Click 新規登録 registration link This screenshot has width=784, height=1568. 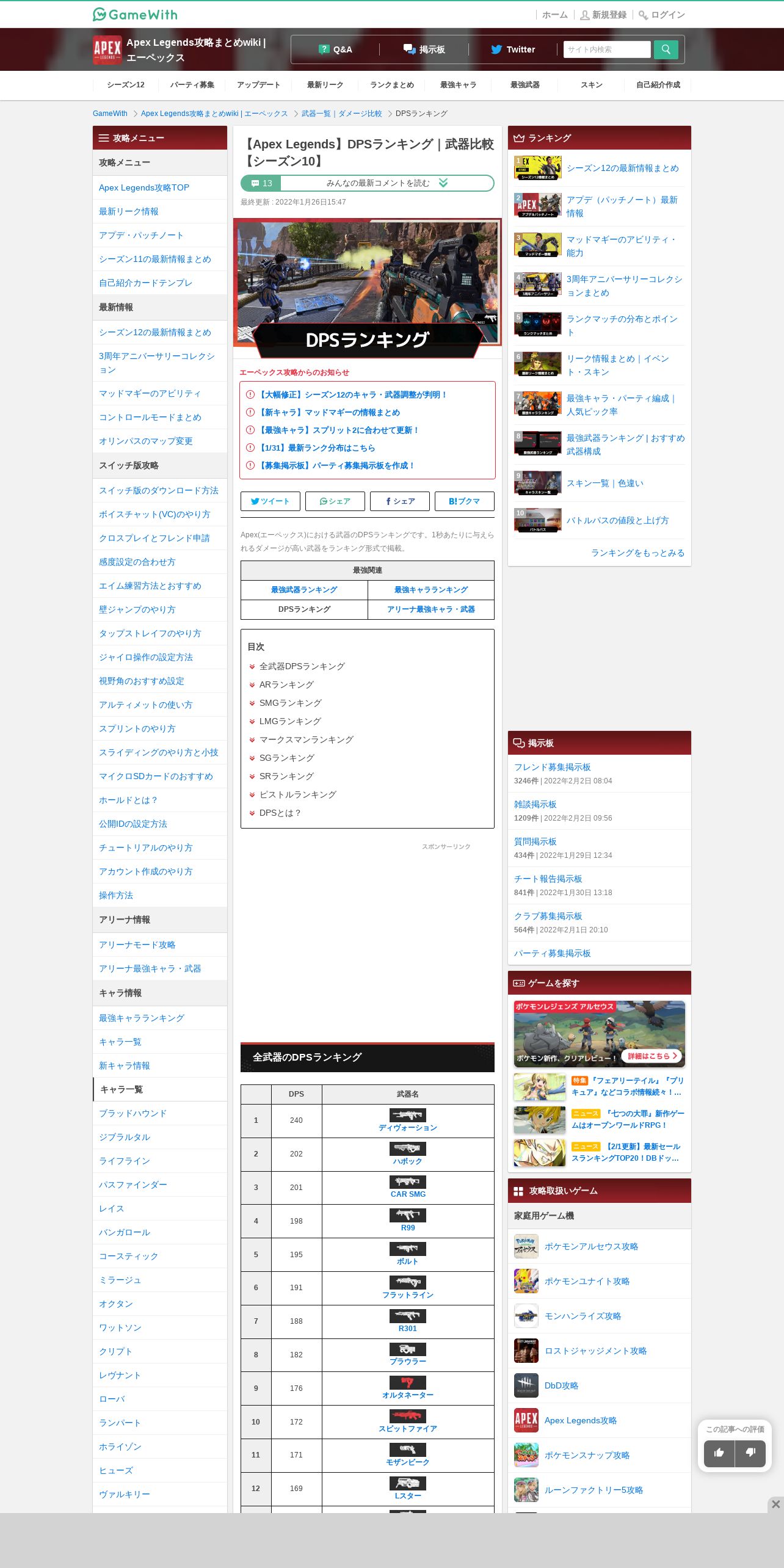(603, 15)
